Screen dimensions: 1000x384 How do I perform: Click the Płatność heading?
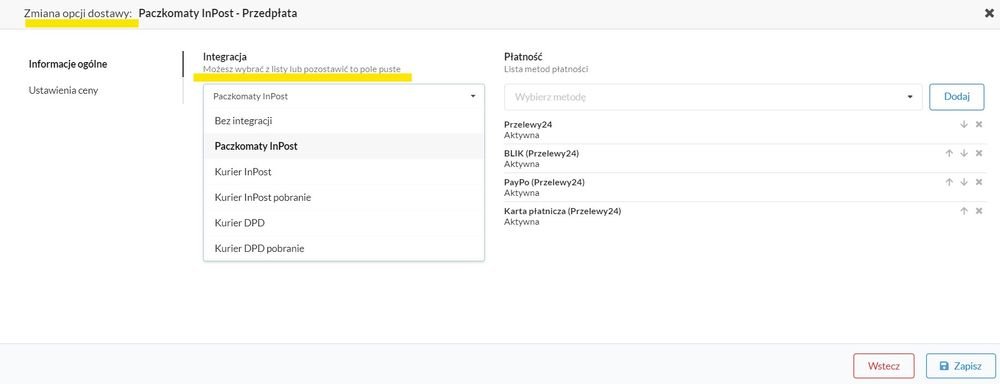pos(523,57)
